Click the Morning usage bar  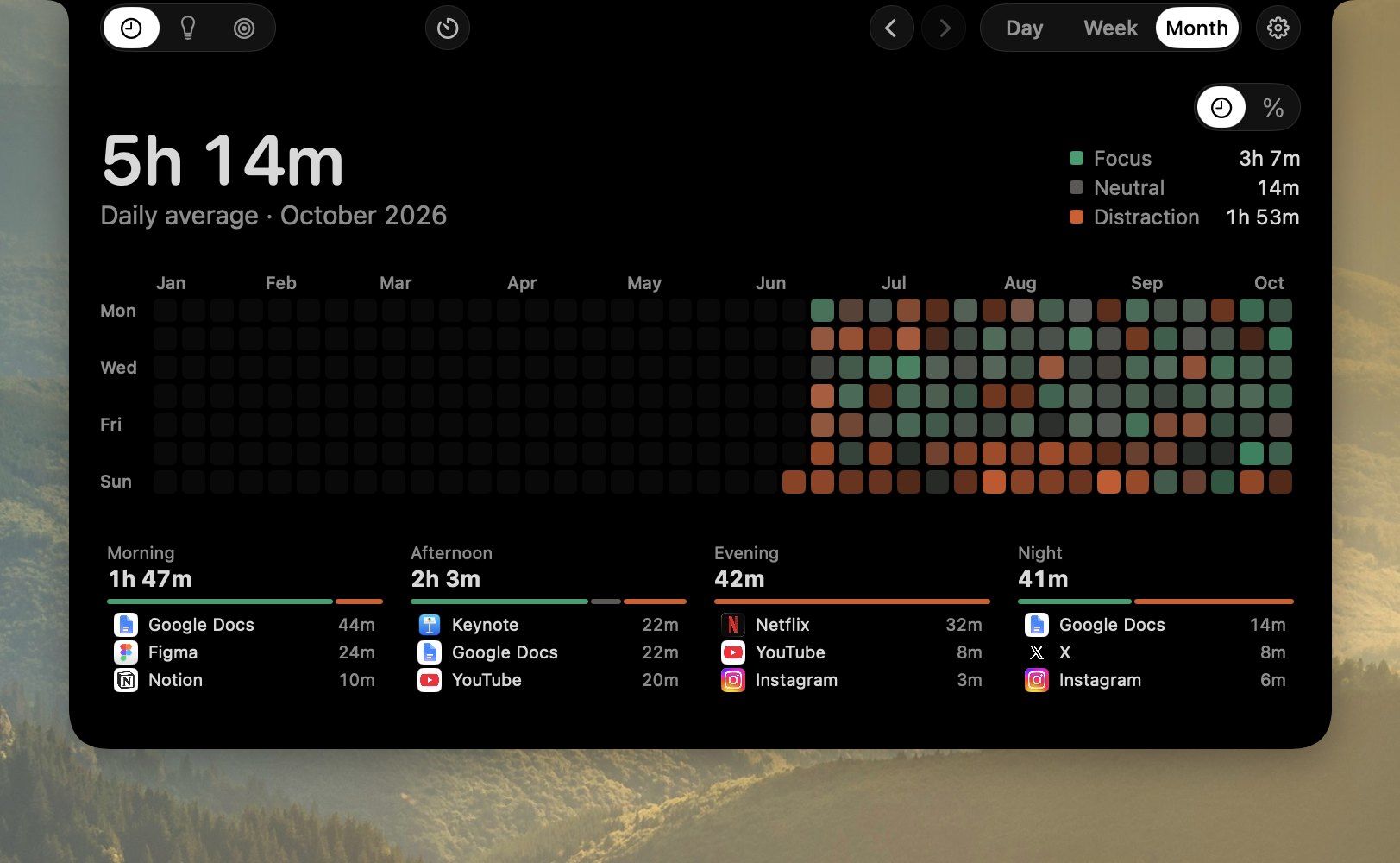click(245, 602)
